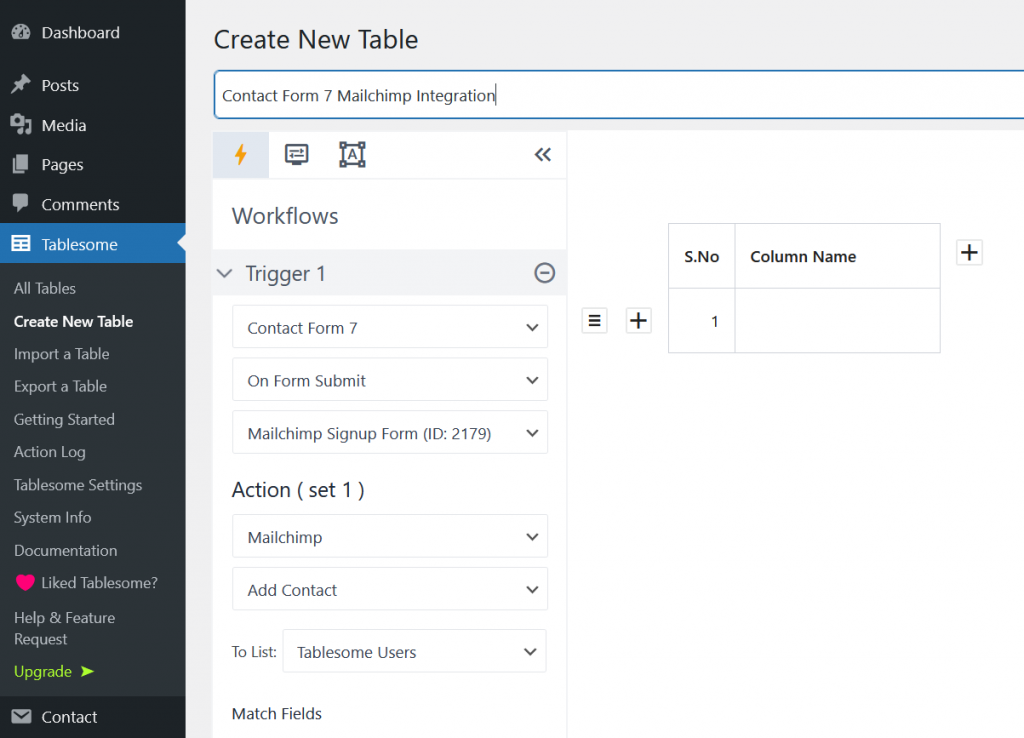
Task: Go to Create New Table submenu link
Action: click(73, 321)
